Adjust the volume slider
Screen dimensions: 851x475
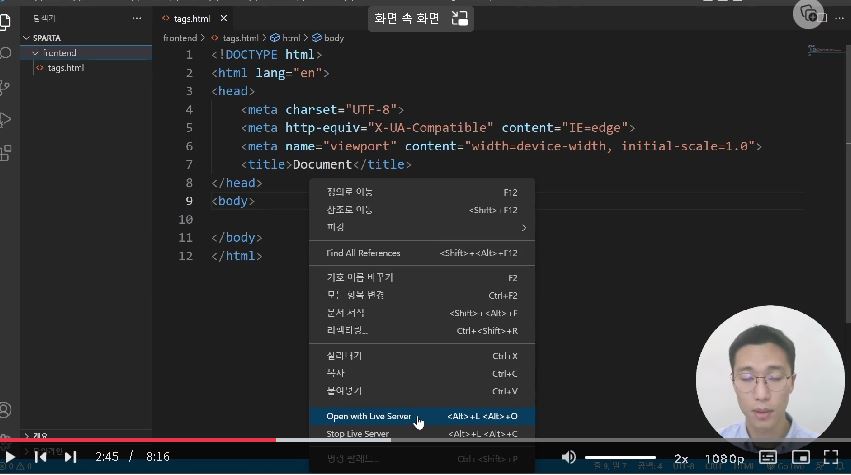(620, 458)
